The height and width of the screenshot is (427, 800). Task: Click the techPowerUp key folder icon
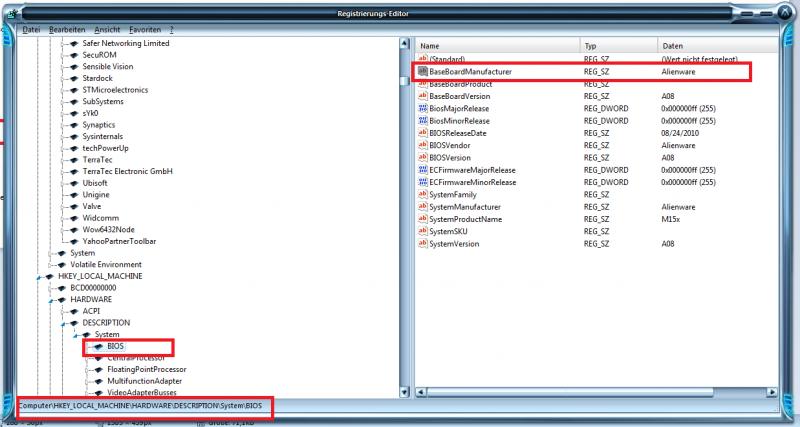[x=74, y=148]
